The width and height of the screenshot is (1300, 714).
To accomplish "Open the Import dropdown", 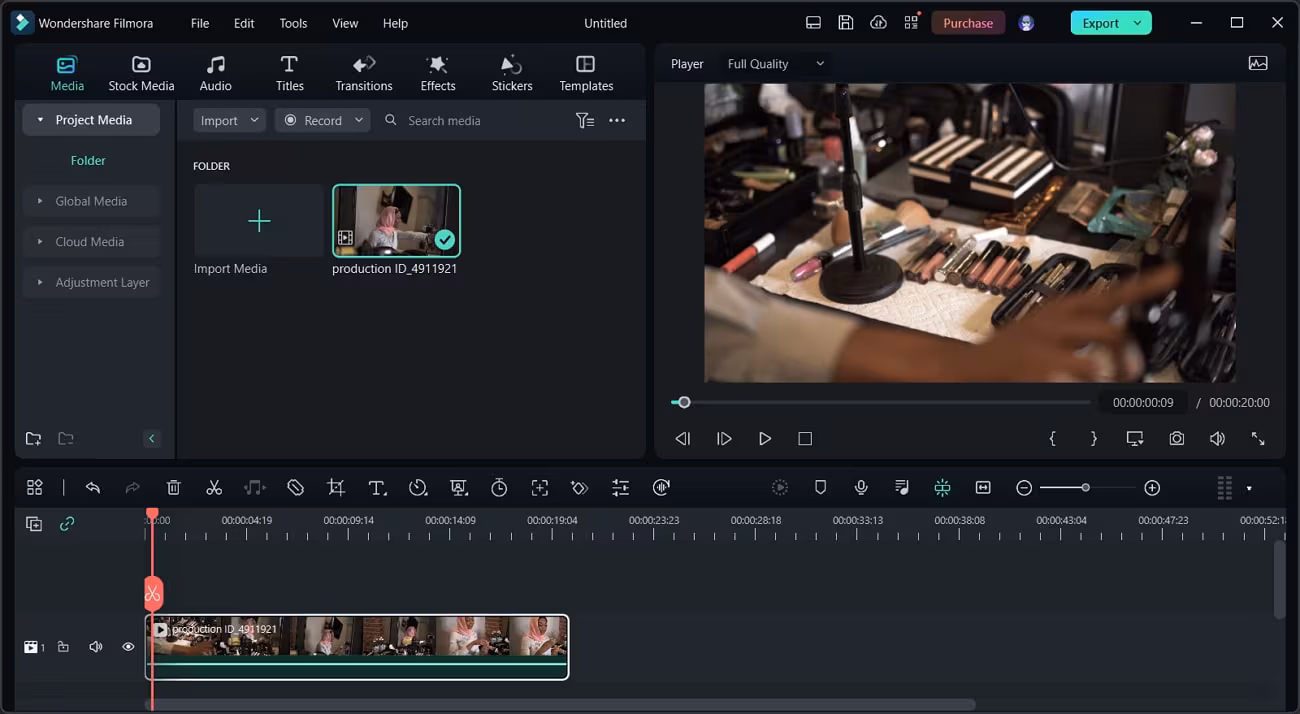I will click(x=229, y=121).
